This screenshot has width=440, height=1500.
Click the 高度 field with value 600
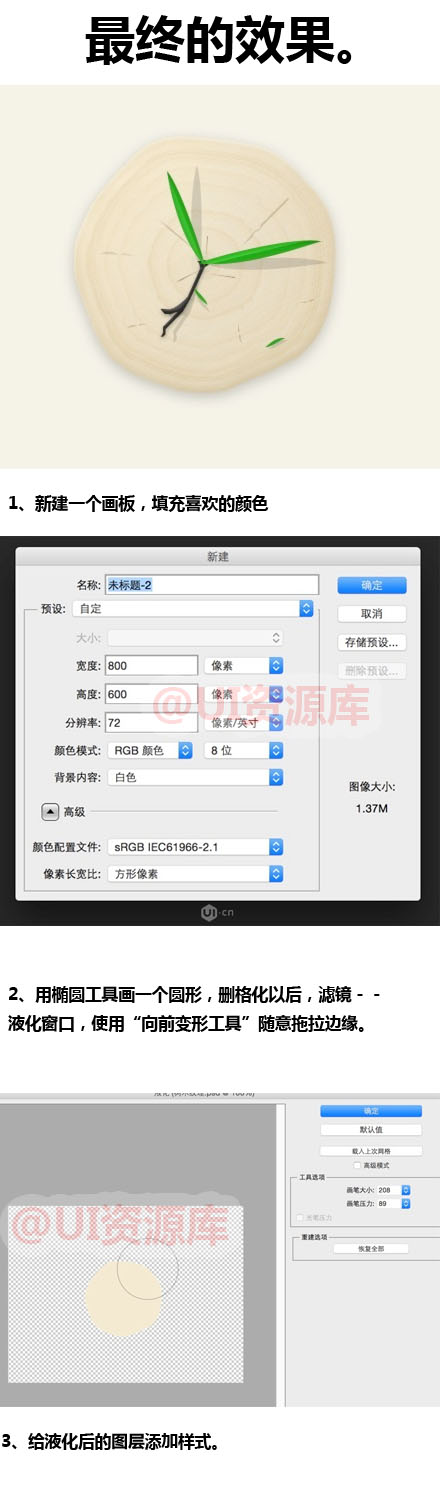pyautogui.click(x=151, y=694)
